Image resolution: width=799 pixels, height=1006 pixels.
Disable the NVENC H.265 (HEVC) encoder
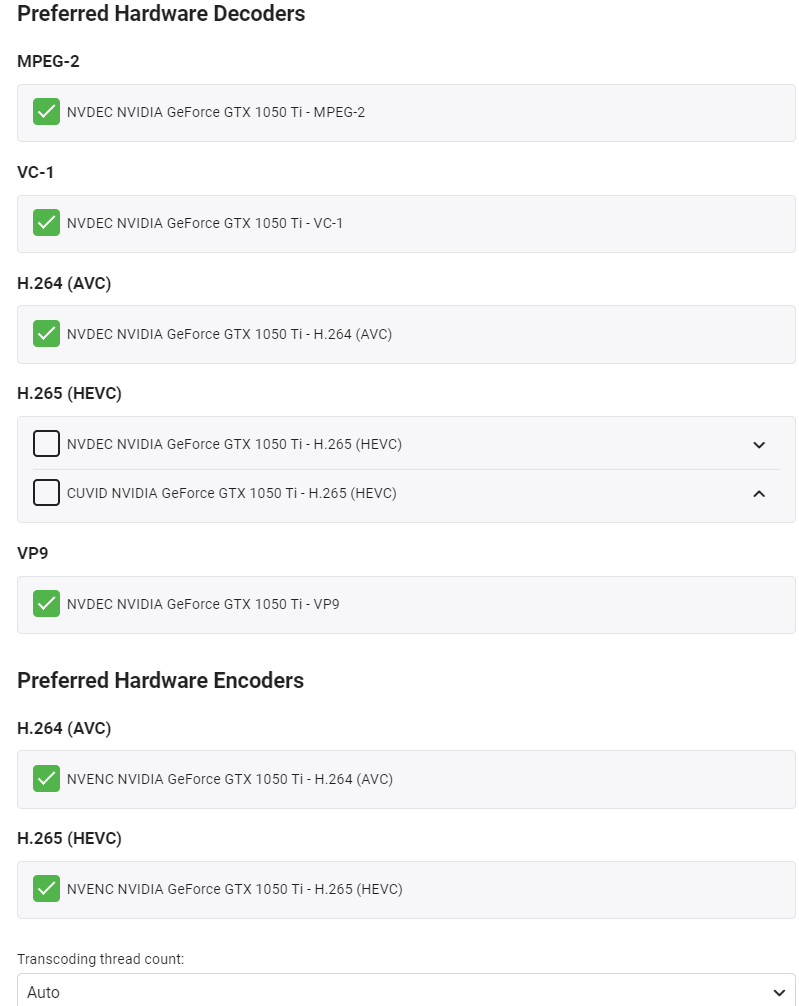tap(46, 888)
